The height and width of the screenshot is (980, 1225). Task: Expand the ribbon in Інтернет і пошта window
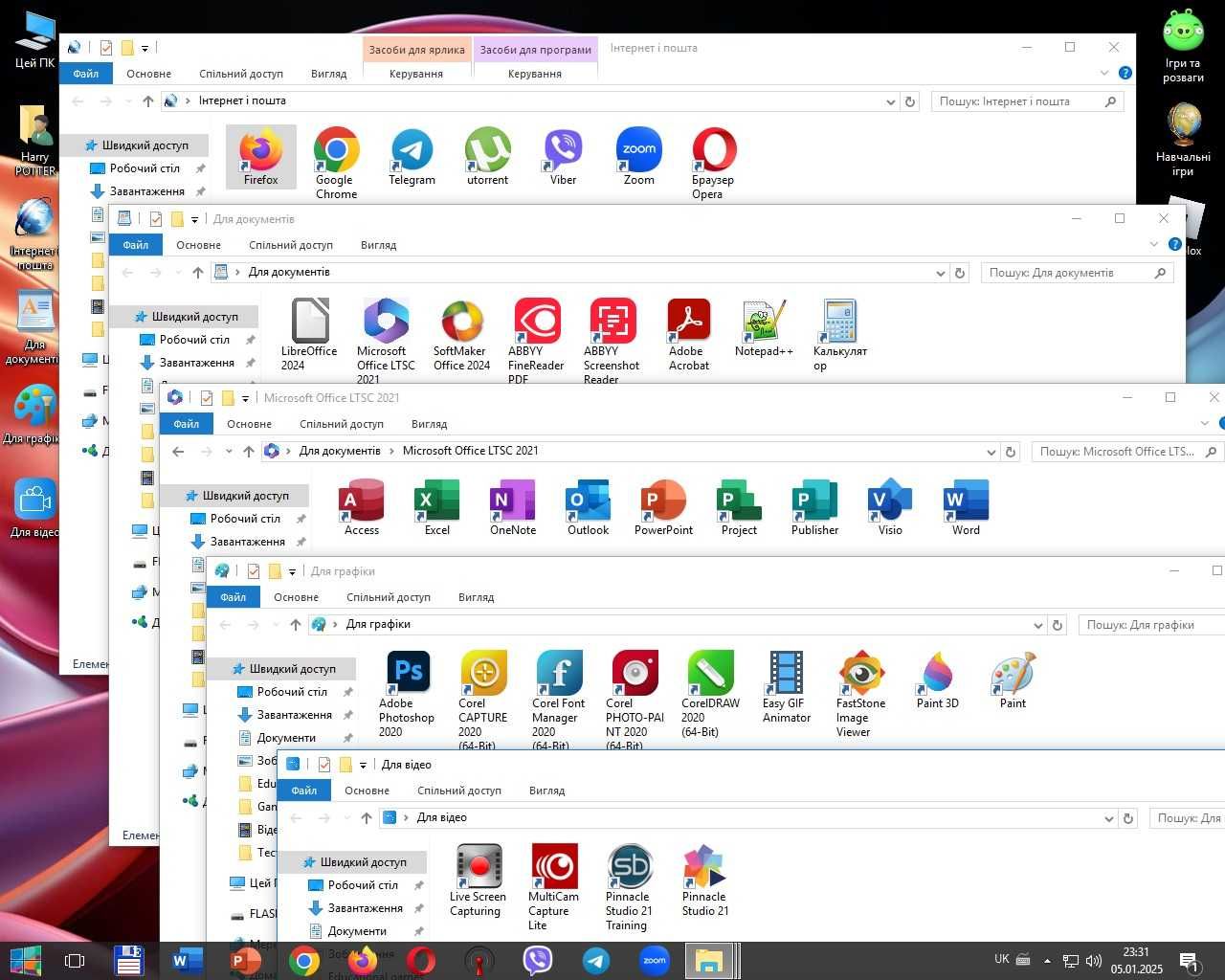coord(1103,73)
